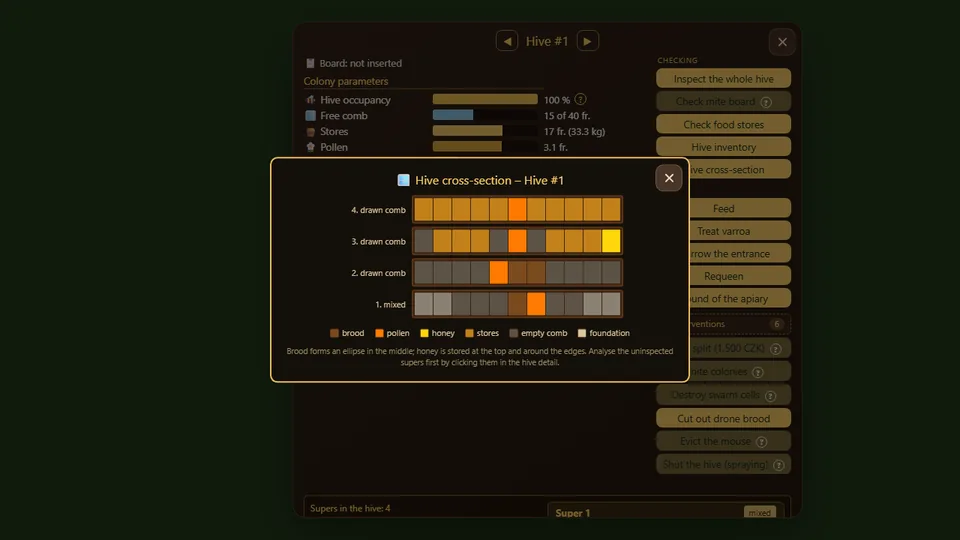Go to the previous hive with the left arrow
This screenshot has height=540, width=960.
click(x=507, y=41)
